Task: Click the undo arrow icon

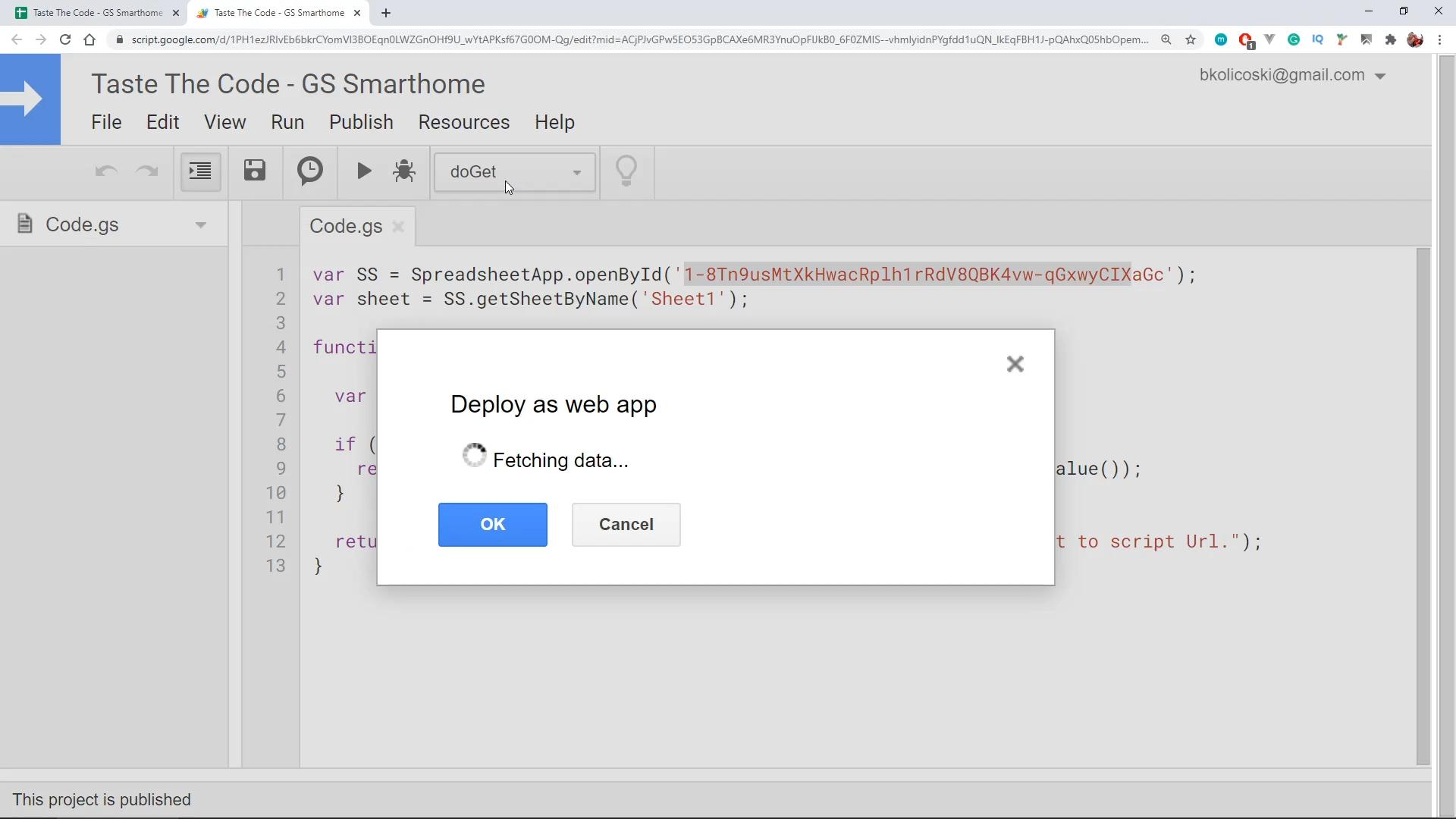Action: (x=107, y=171)
